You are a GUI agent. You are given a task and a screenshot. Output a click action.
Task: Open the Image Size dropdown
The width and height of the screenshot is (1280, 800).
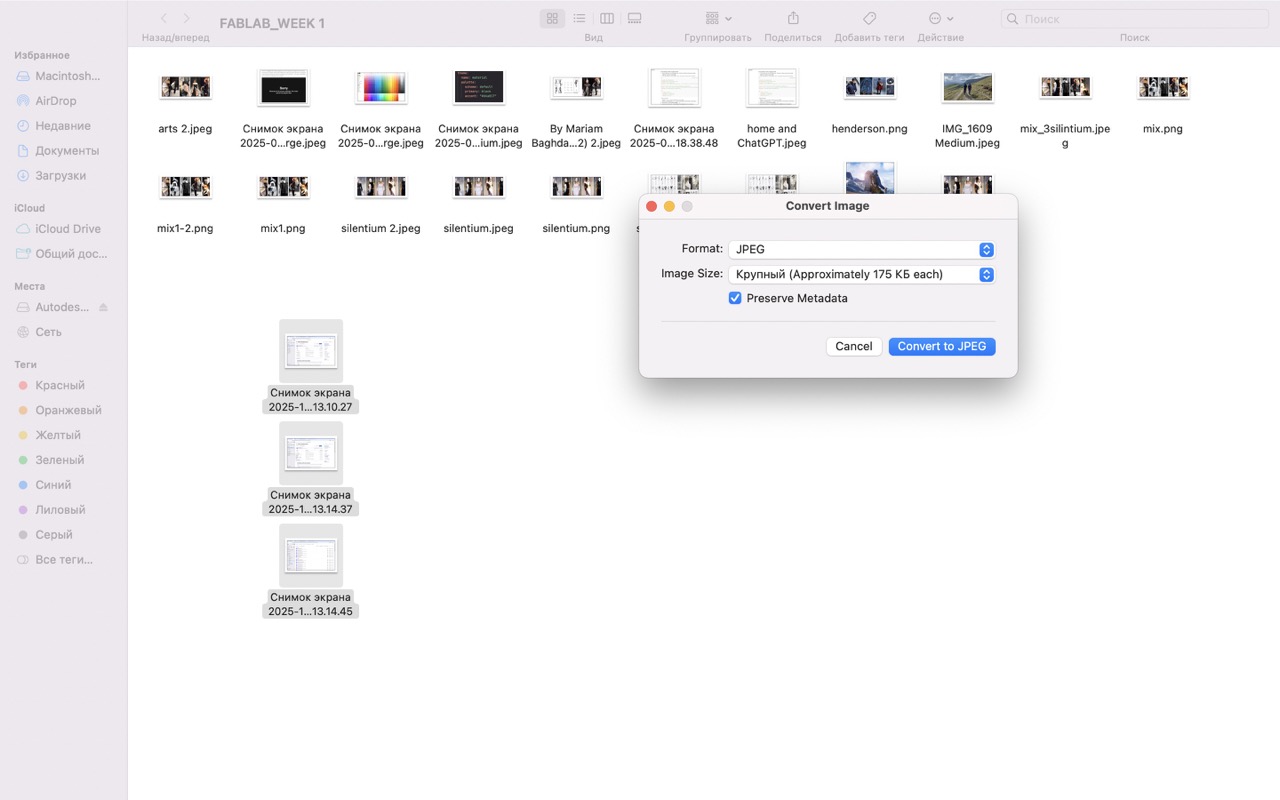pos(861,274)
